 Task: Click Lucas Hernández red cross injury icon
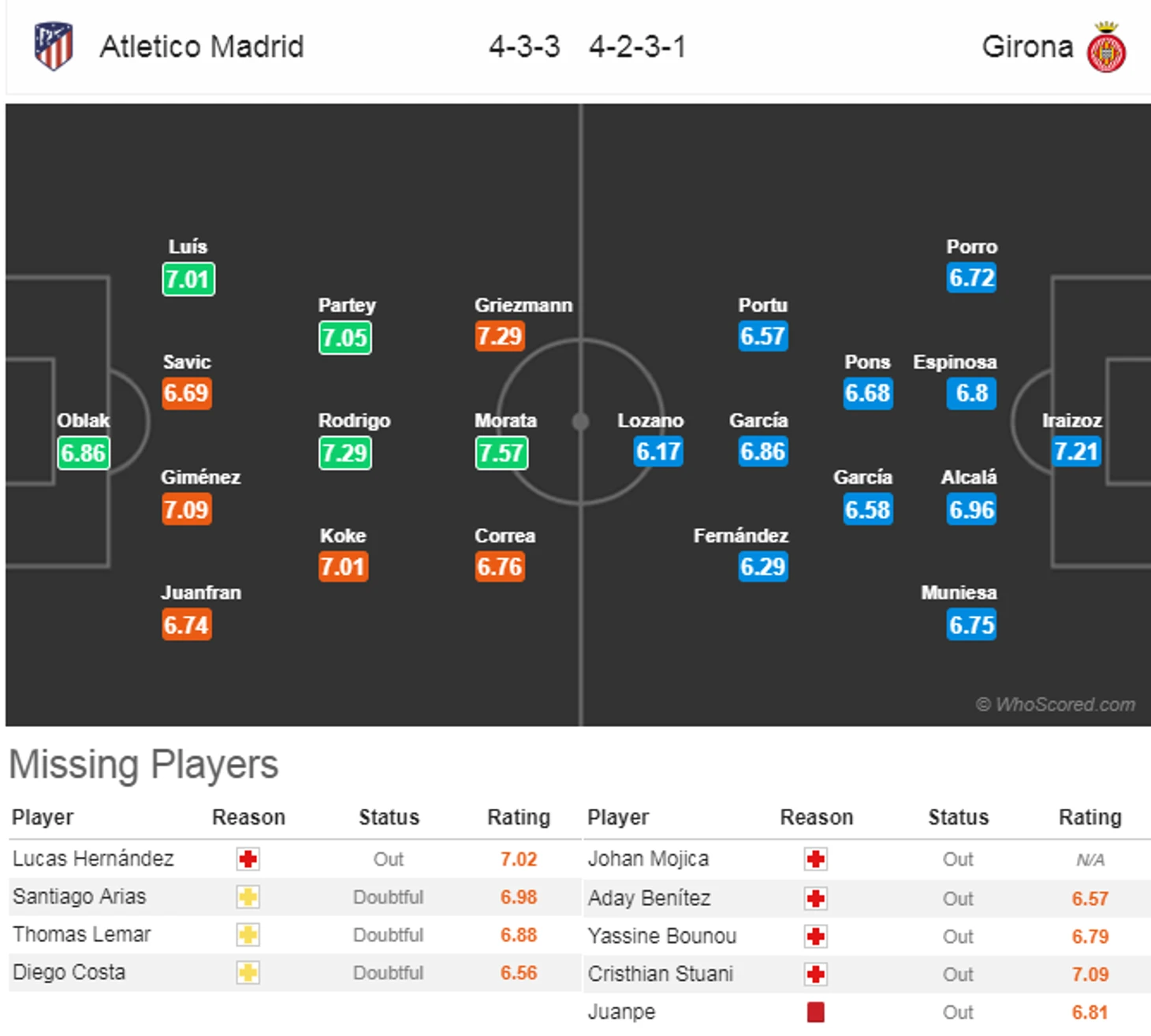tap(248, 859)
